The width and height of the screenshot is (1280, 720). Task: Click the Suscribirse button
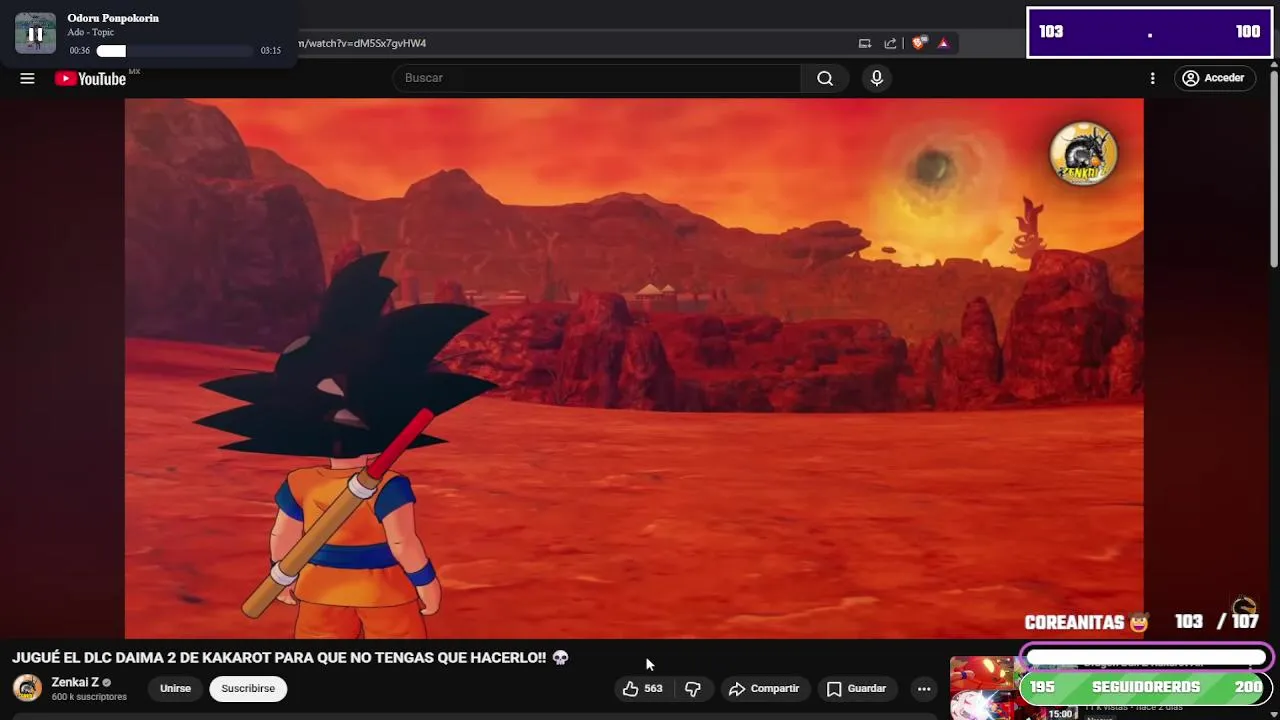point(248,688)
